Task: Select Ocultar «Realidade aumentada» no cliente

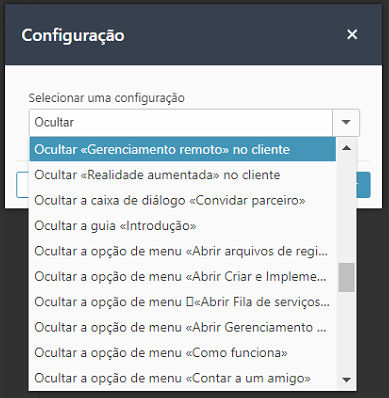Action: click(x=183, y=175)
